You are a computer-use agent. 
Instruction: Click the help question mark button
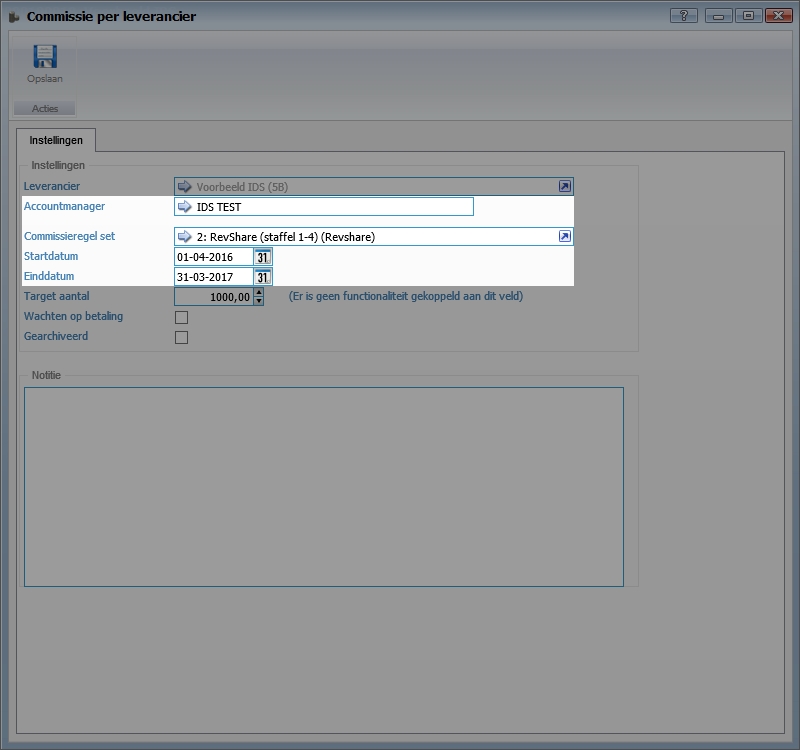[684, 15]
